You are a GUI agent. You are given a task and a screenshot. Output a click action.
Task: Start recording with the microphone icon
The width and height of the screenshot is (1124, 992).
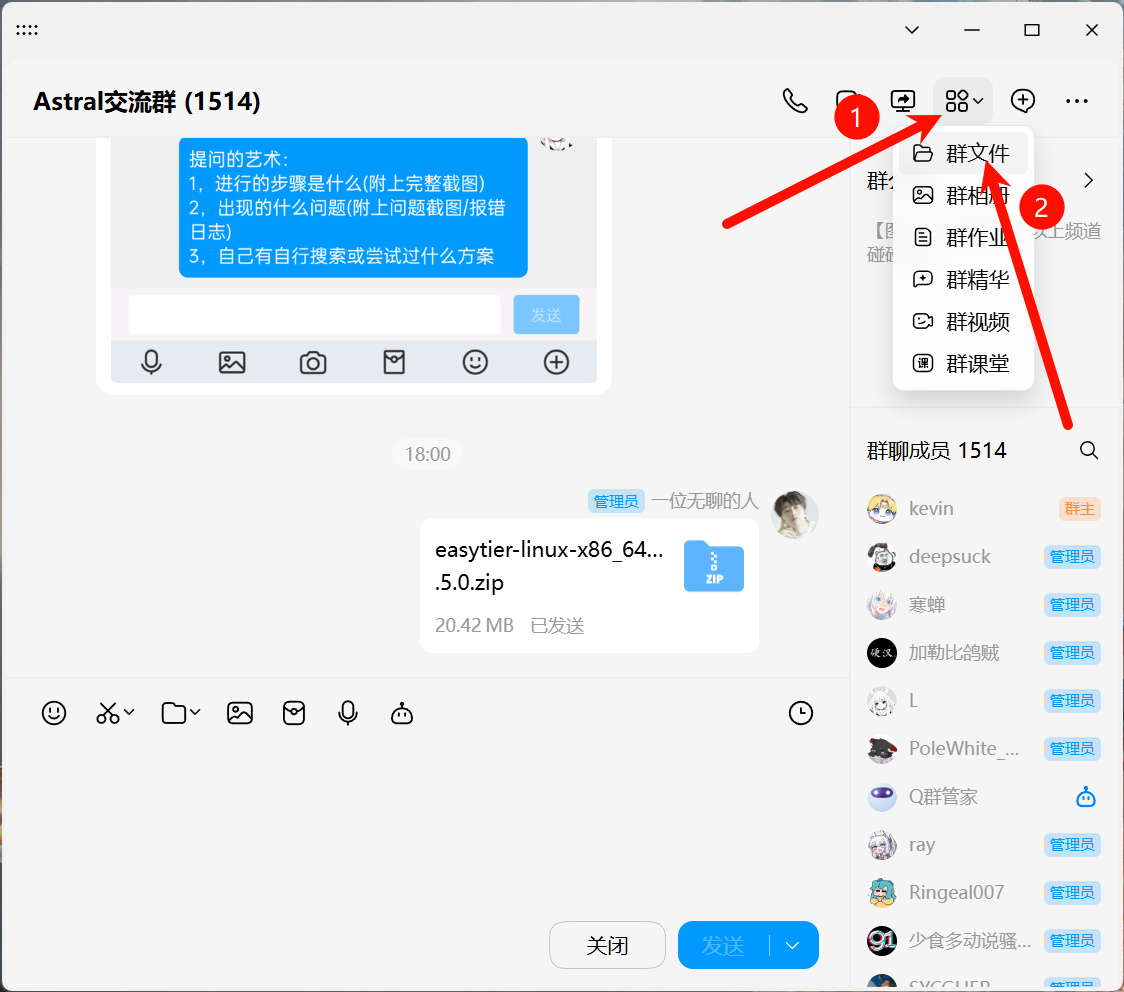[347, 713]
